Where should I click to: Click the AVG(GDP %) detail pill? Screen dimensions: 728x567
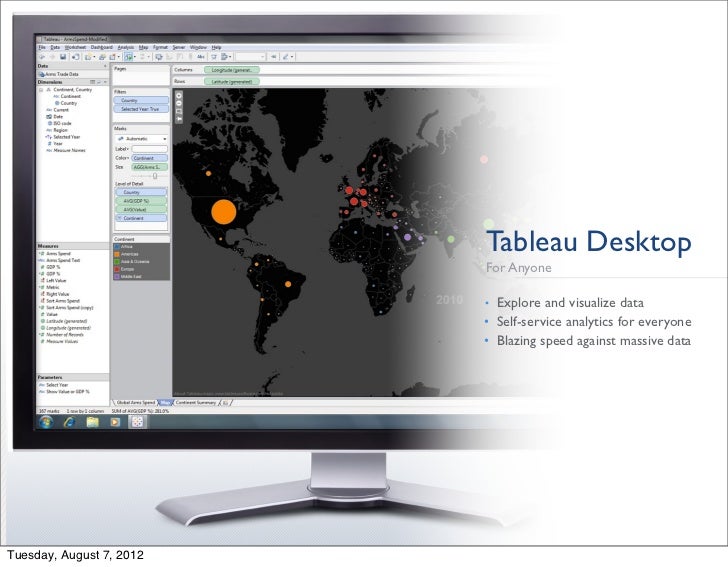click(x=141, y=201)
